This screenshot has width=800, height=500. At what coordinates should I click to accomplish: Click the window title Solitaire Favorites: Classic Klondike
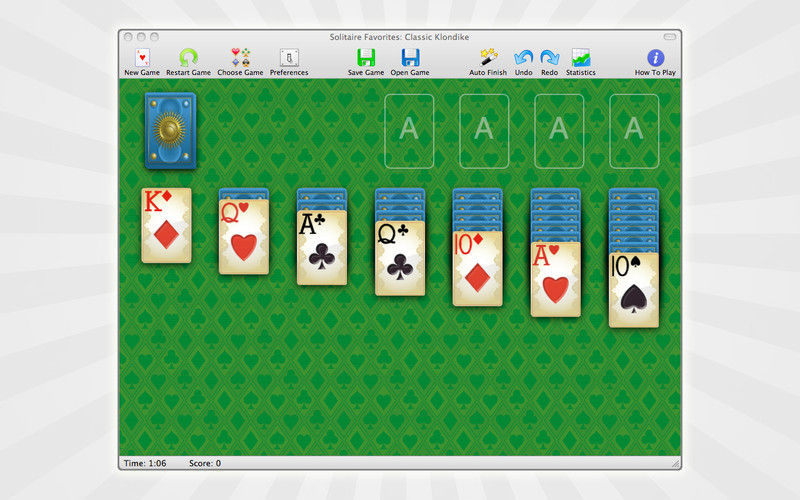[x=399, y=37]
